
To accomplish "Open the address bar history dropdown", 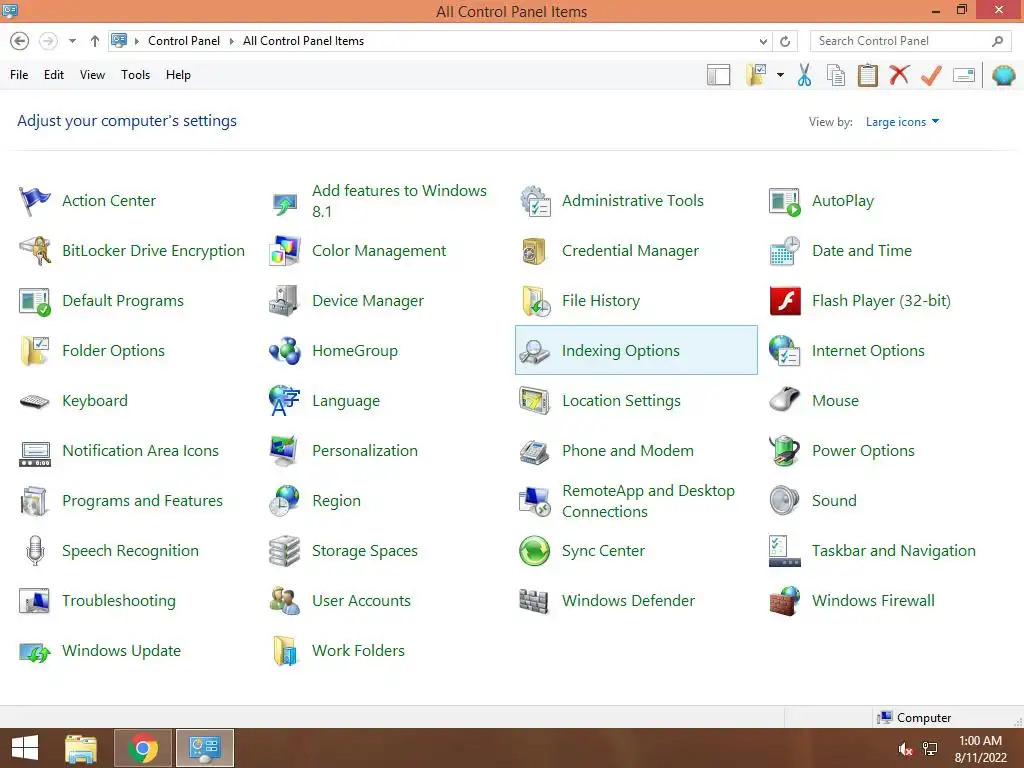I will click(x=763, y=41).
